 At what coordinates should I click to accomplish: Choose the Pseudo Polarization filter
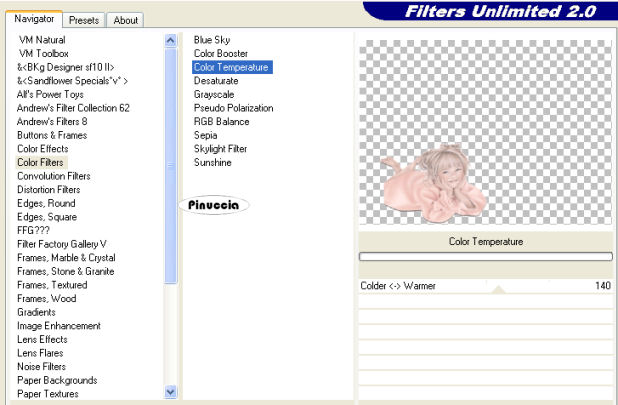coord(233,108)
